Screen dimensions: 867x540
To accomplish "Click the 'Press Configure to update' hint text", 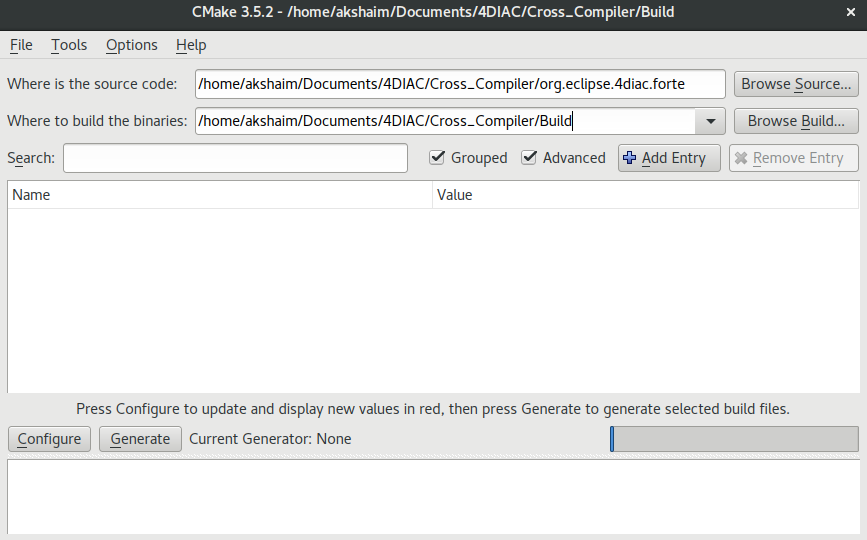I will (x=433, y=409).
